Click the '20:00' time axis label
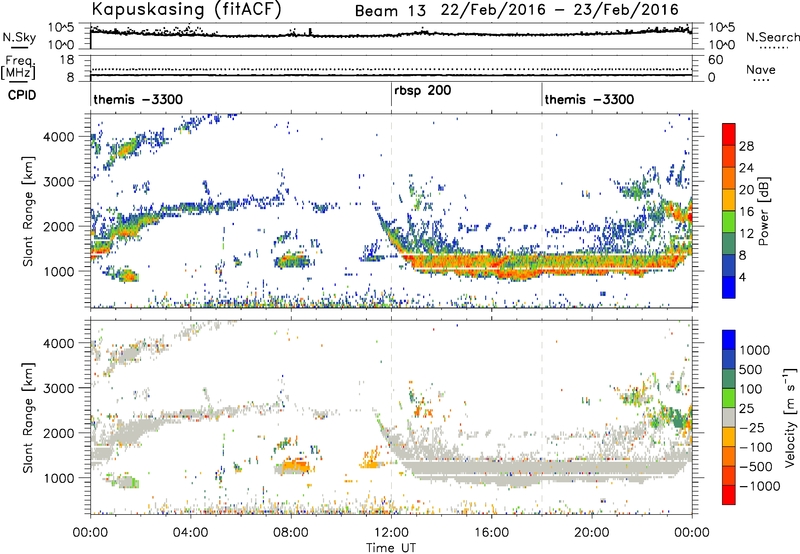800x554 pixels. click(592, 533)
